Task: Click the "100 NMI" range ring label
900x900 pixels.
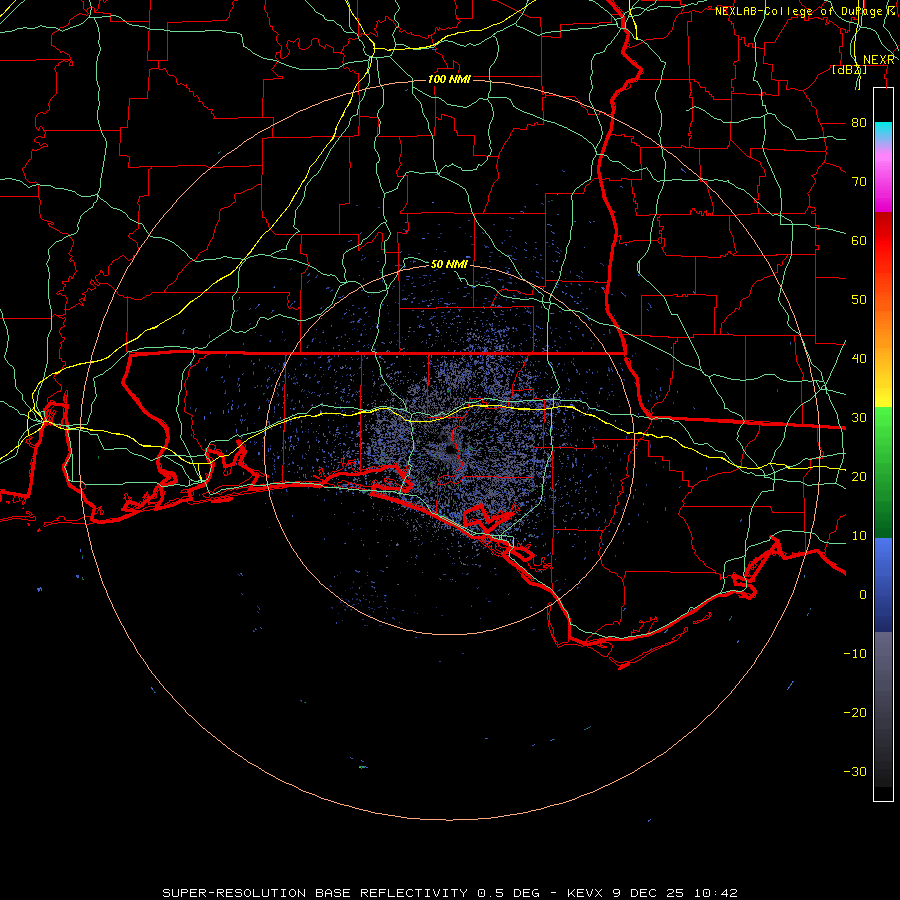Action: point(449,79)
